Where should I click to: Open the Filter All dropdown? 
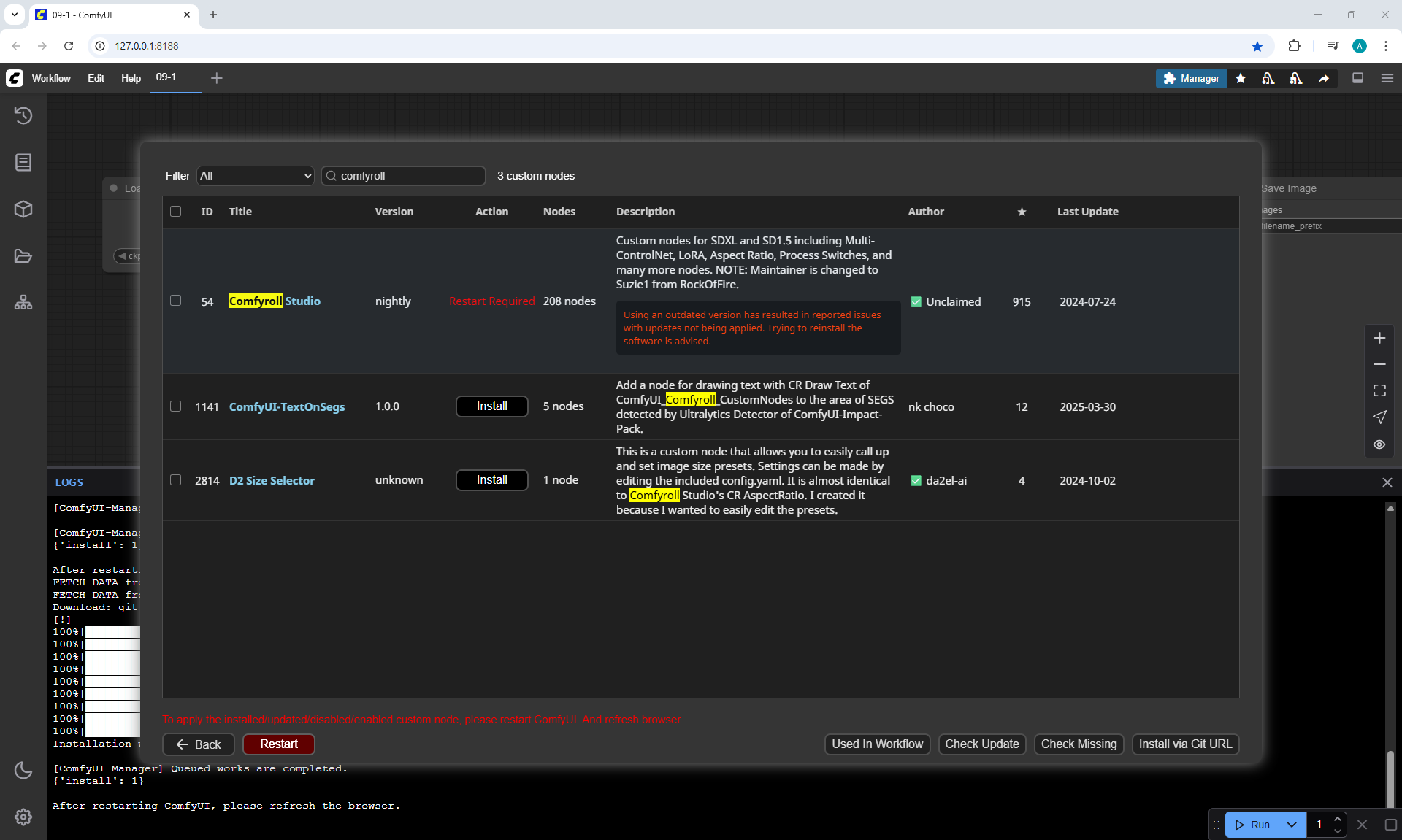click(x=255, y=176)
